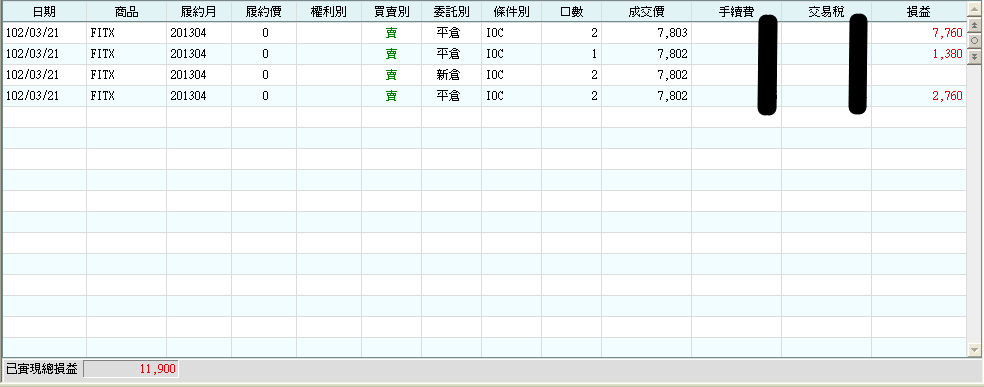The height and width of the screenshot is (387, 984).
Task: Click the 委託別 column header
Action: point(451,12)
